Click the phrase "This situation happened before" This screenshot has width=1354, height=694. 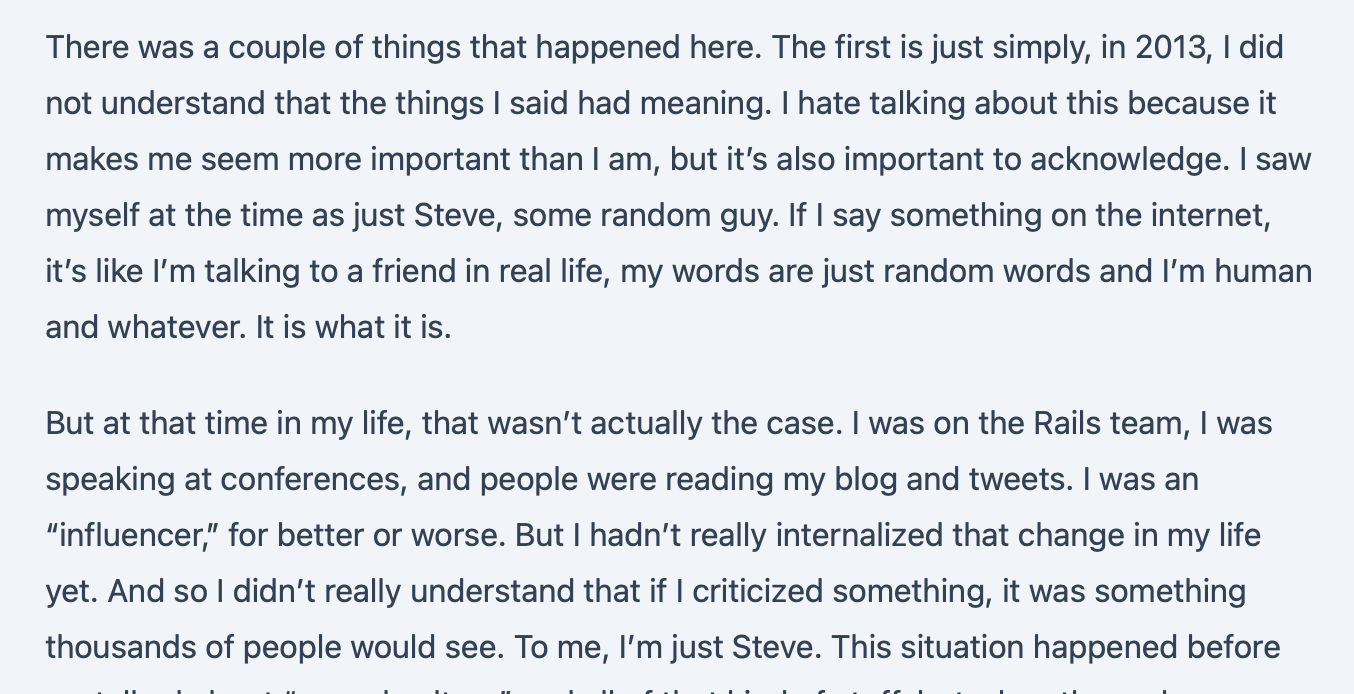(1056, 647)
